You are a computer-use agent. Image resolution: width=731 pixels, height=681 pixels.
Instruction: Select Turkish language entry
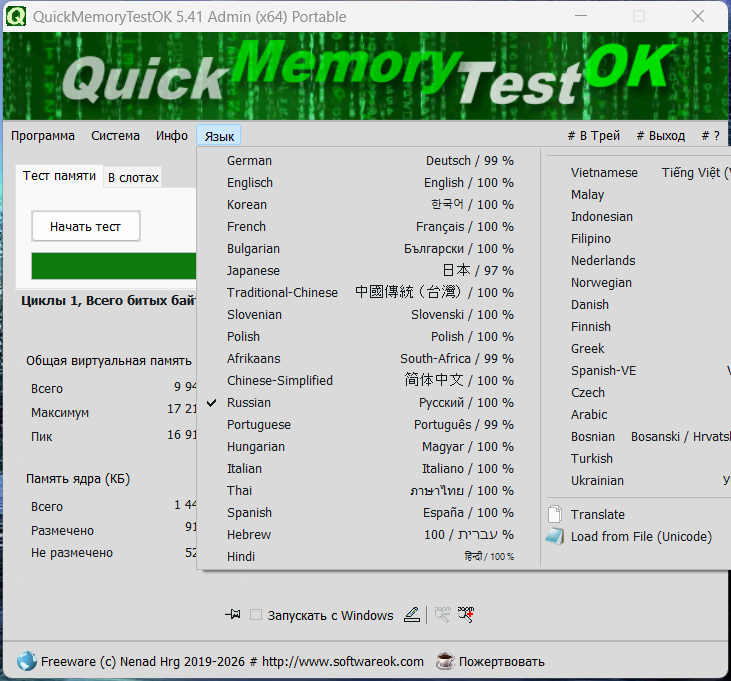(x=638, y=459)
